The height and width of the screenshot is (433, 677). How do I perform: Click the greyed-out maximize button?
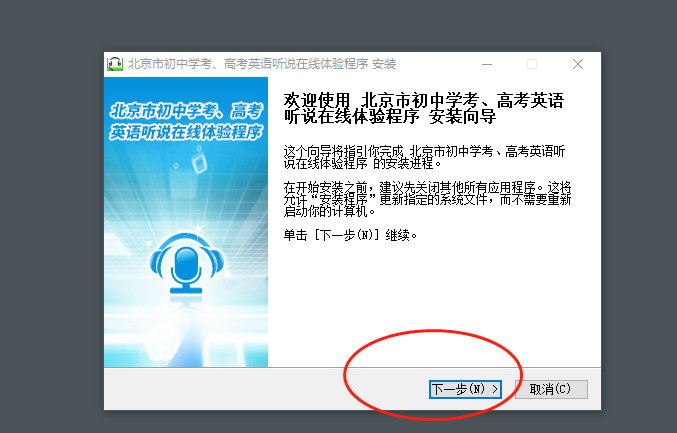532,64
